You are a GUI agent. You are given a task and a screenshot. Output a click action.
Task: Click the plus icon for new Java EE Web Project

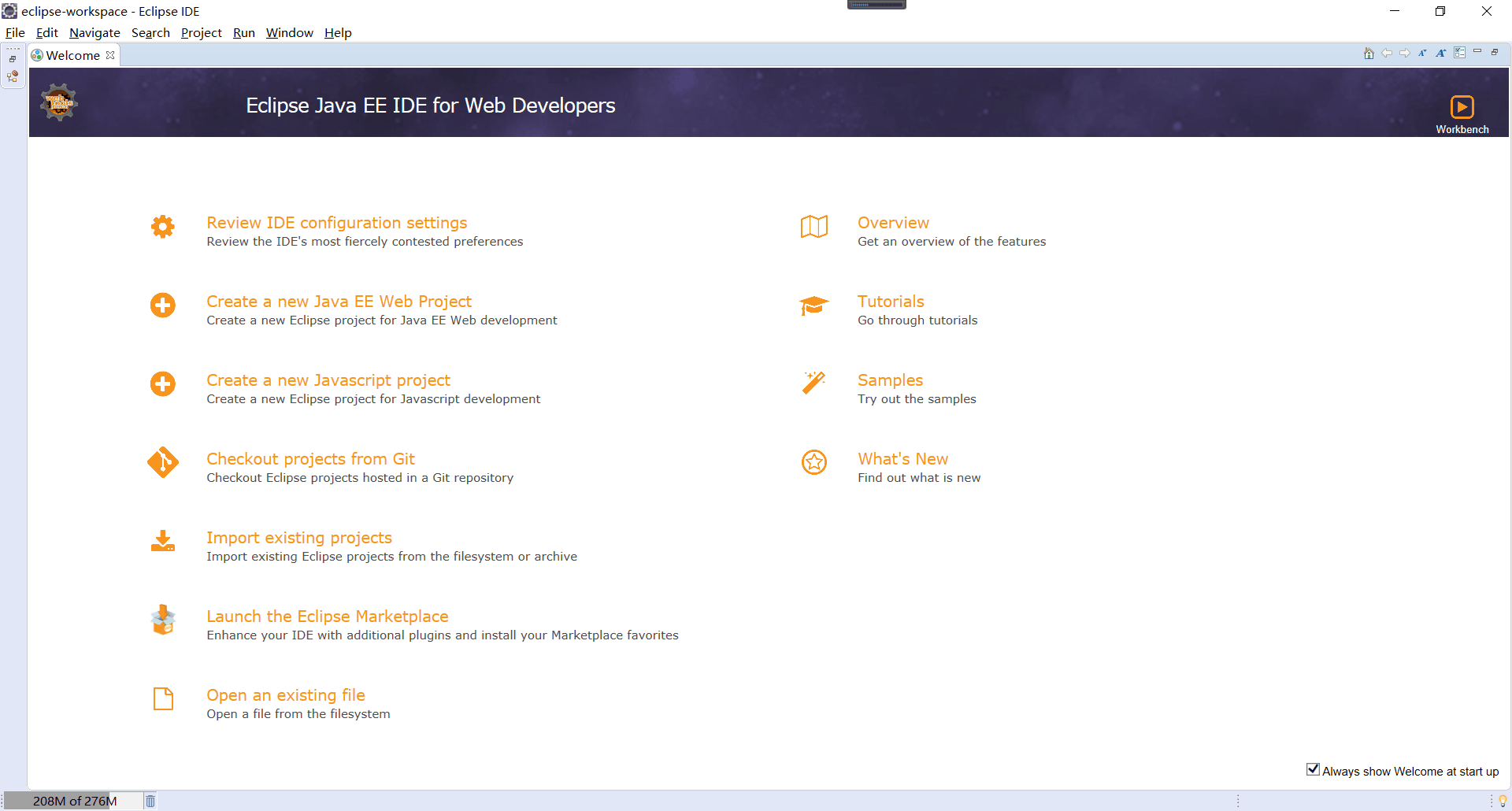(163, 306)
